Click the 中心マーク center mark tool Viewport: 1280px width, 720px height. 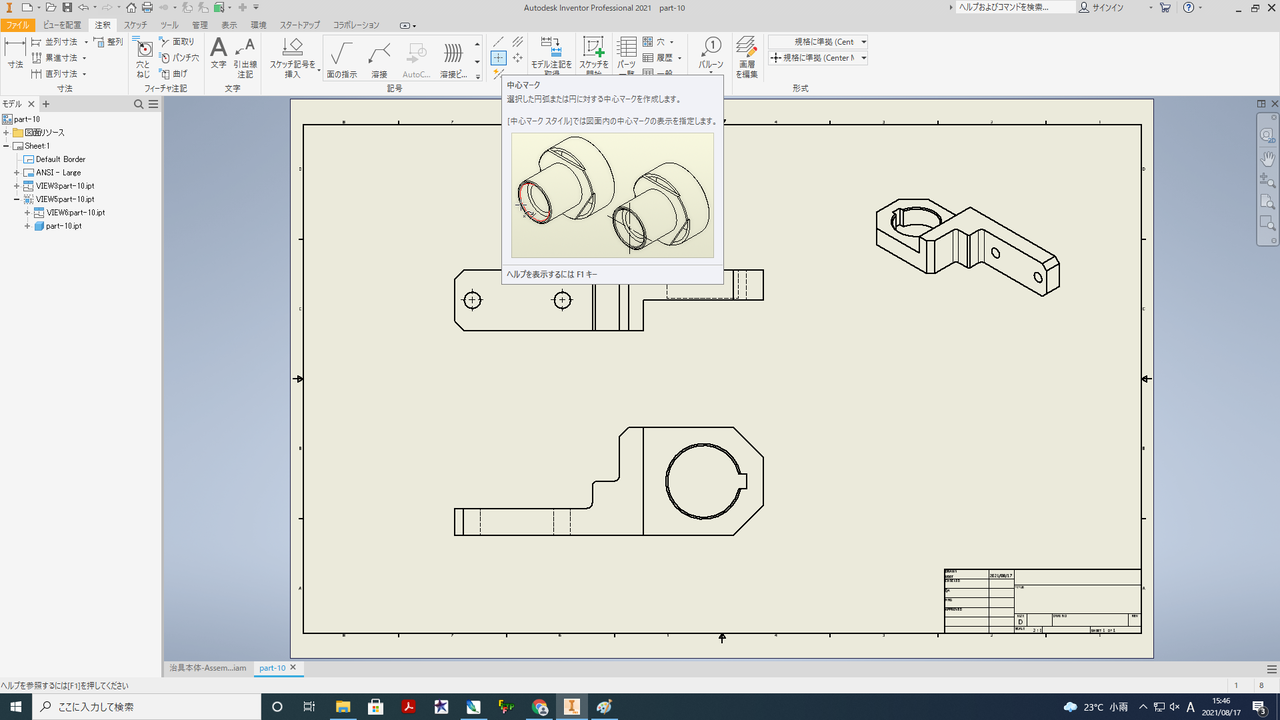tap(498, 58)
